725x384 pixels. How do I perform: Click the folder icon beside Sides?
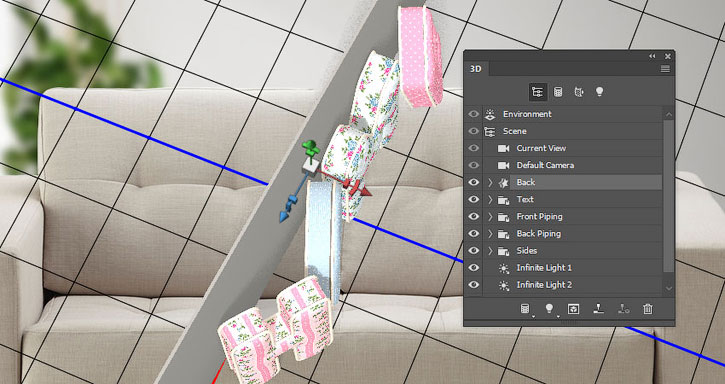pos(503,251)
